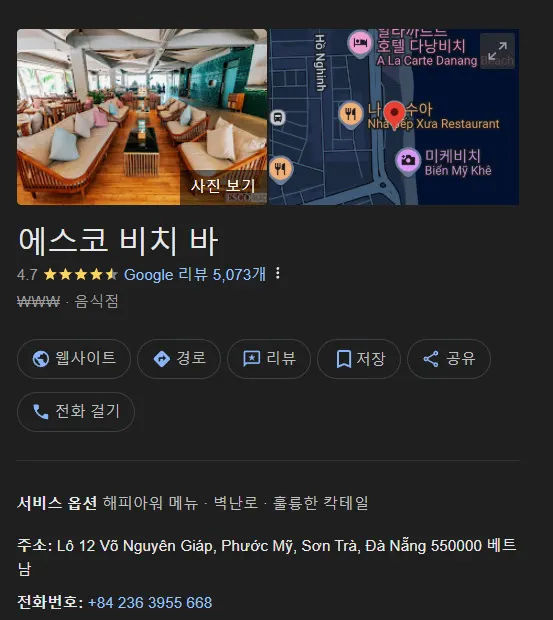
Task: Click the bus stop icon on map
Action: pyautogui.click(x=278, y=117)
